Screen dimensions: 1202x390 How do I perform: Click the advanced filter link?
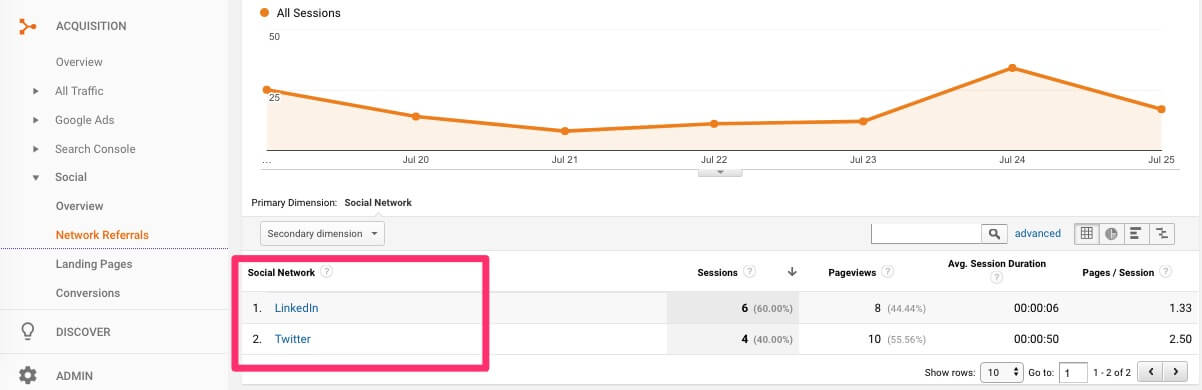(x=1038, y=233)
